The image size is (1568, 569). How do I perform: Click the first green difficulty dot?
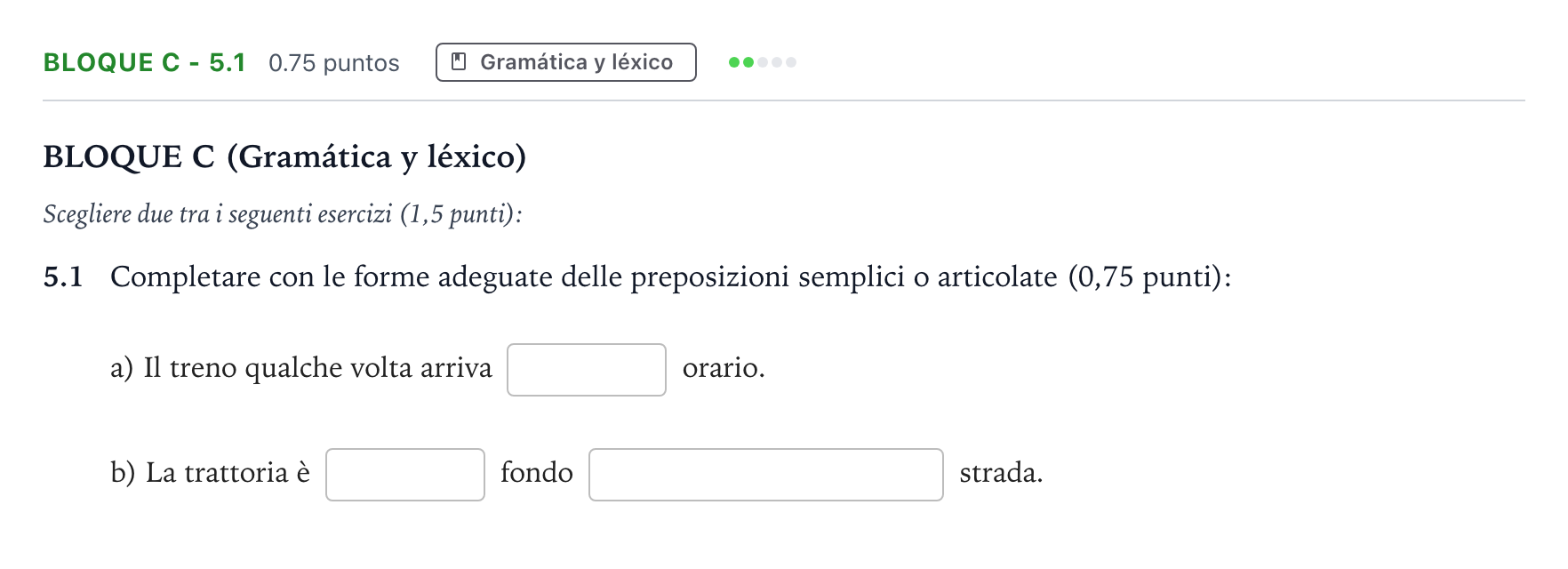click(734, 62)
